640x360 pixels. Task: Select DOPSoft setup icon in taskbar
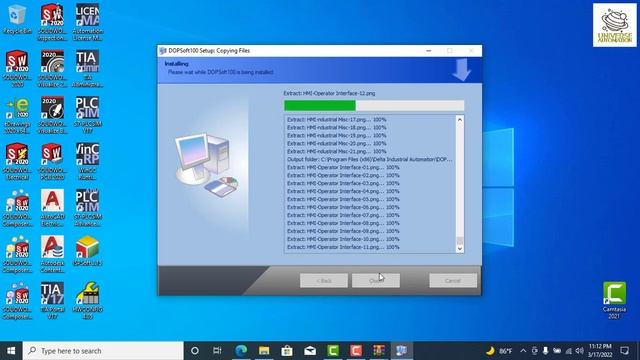pos(402,351)
